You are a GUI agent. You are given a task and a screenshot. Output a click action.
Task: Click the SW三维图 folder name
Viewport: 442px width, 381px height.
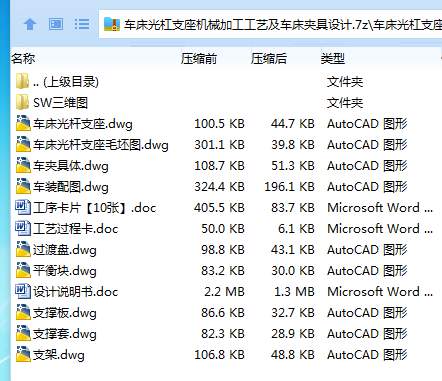(x=60, y=103)
